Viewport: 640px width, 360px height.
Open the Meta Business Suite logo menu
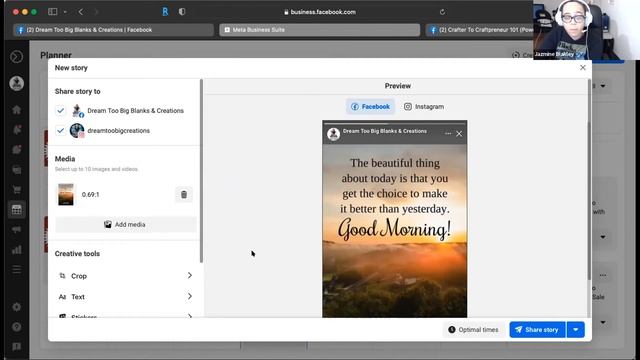coord(16,57)
